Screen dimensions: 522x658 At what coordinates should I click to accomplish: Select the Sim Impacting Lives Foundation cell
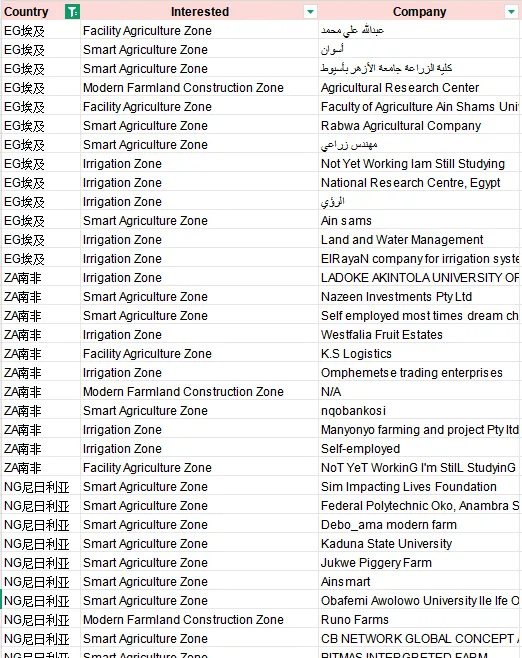[419, 487]
